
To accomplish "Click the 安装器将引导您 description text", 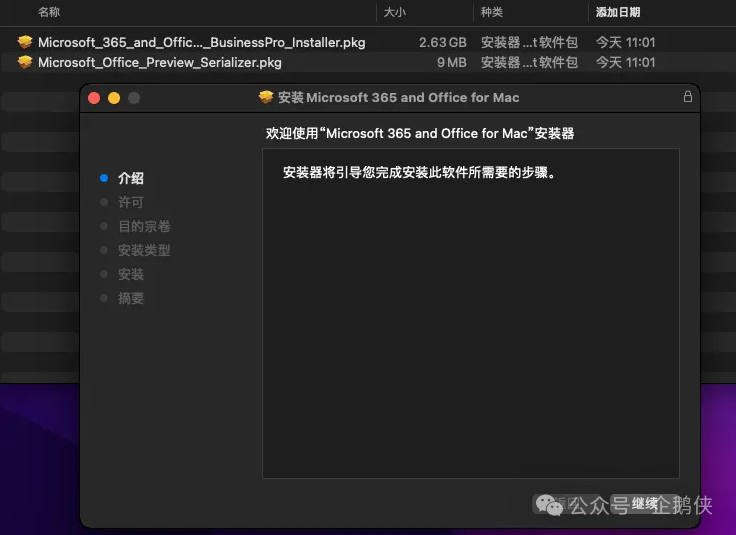I will tap(419, 173).
